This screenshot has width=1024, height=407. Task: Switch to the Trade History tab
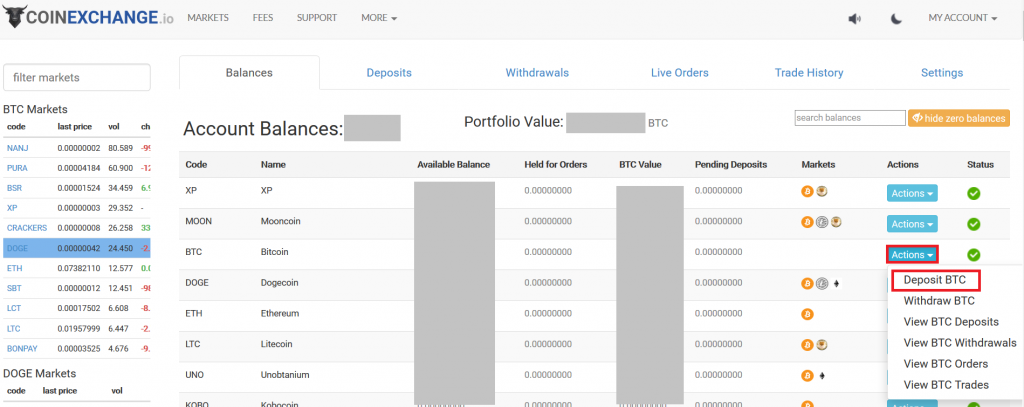tap(809, 73)
